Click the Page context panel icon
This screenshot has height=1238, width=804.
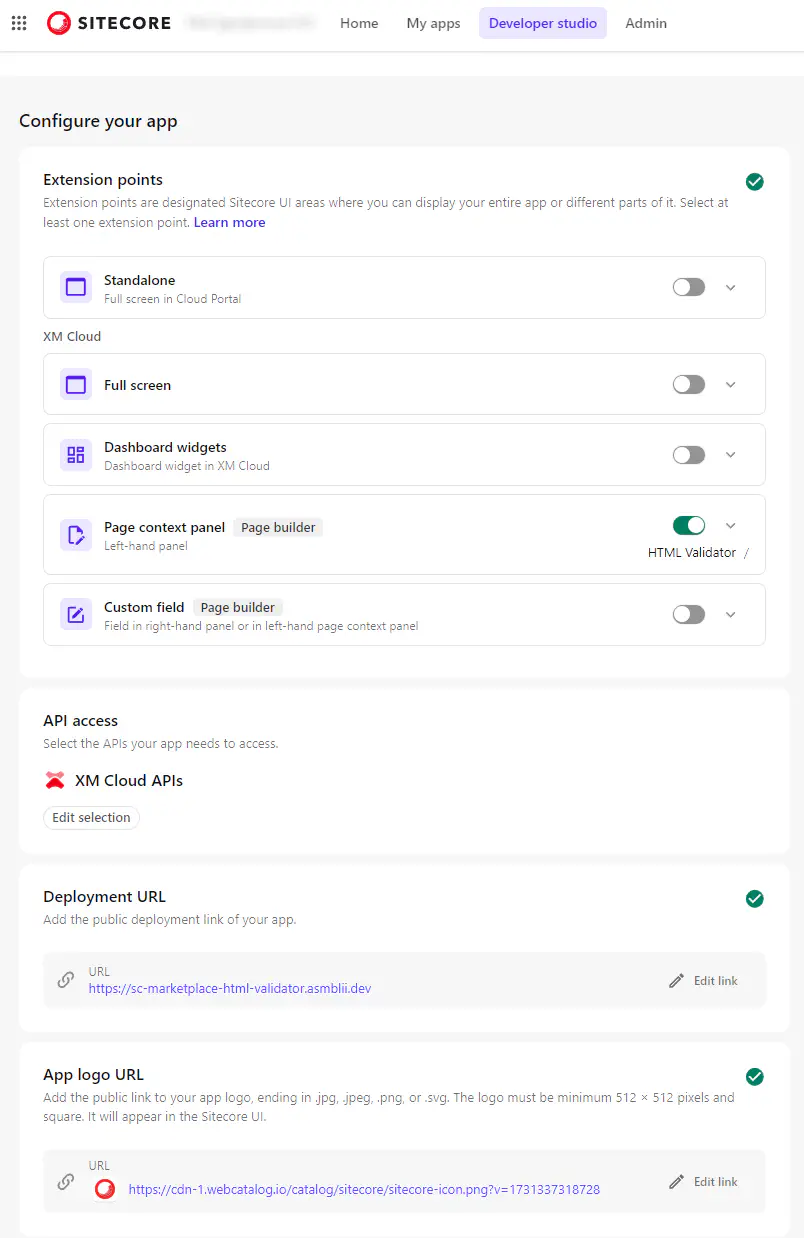75,535
